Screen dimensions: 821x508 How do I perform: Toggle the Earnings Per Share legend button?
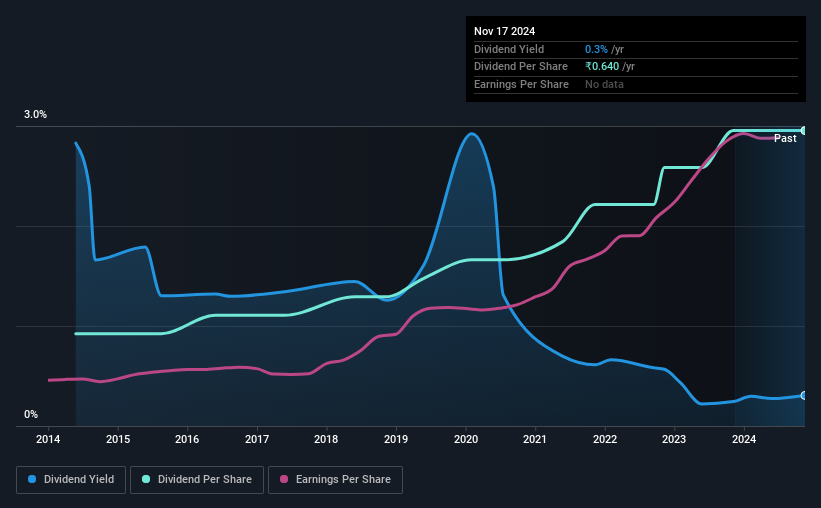point(335,480)
